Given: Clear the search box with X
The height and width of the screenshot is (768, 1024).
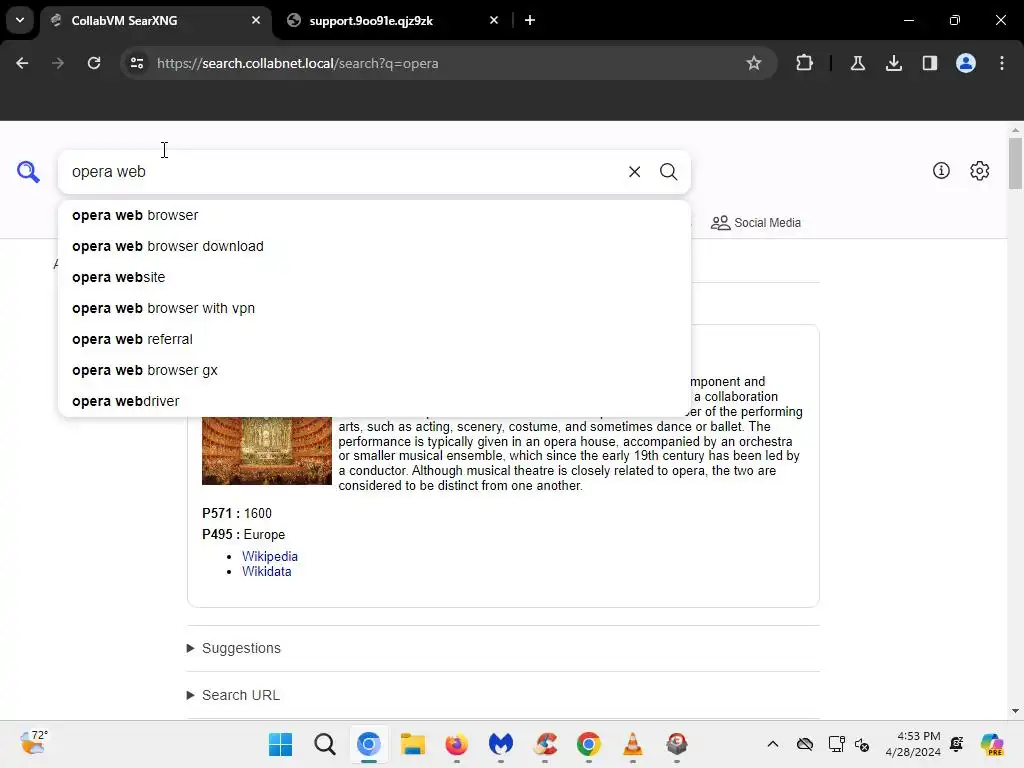Looking at the screenshot, I should click(634, 172).
